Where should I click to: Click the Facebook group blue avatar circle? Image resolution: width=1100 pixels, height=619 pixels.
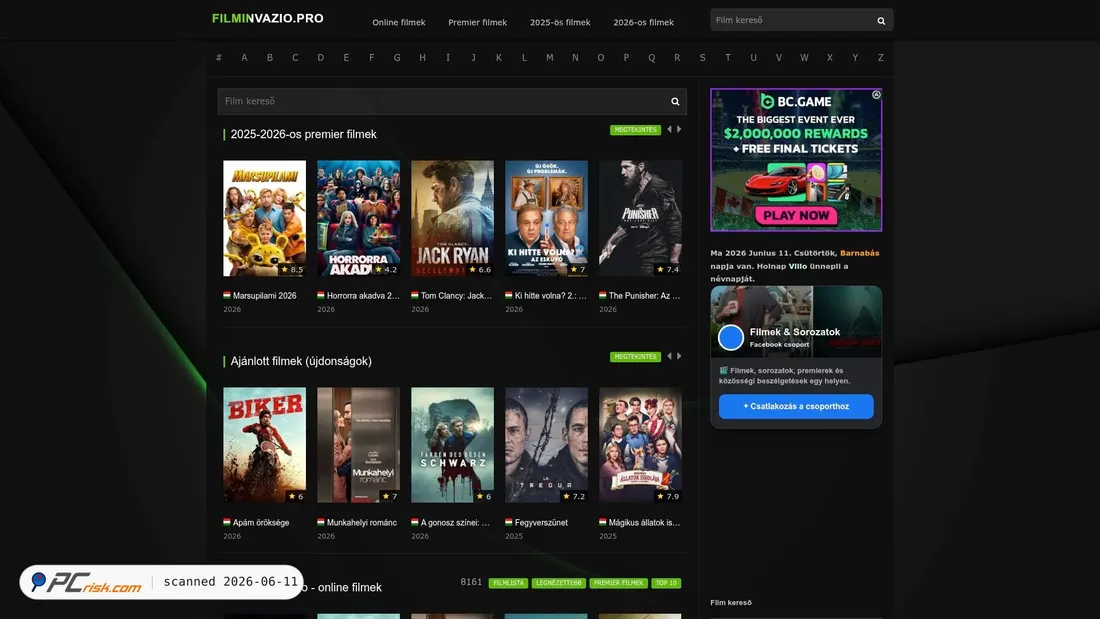730,338
